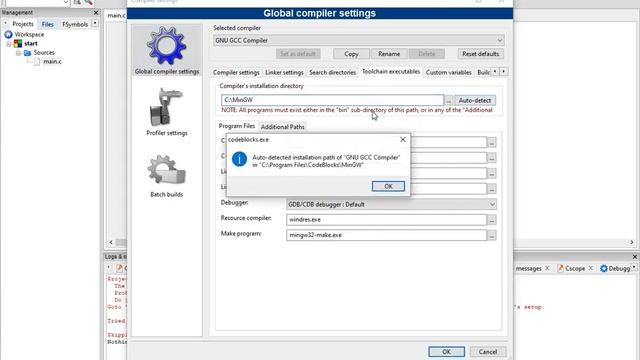This screenshot has height=360, width=640.
Task: Click the editor horizontal scrollbar left arrow
Action: 111,242
